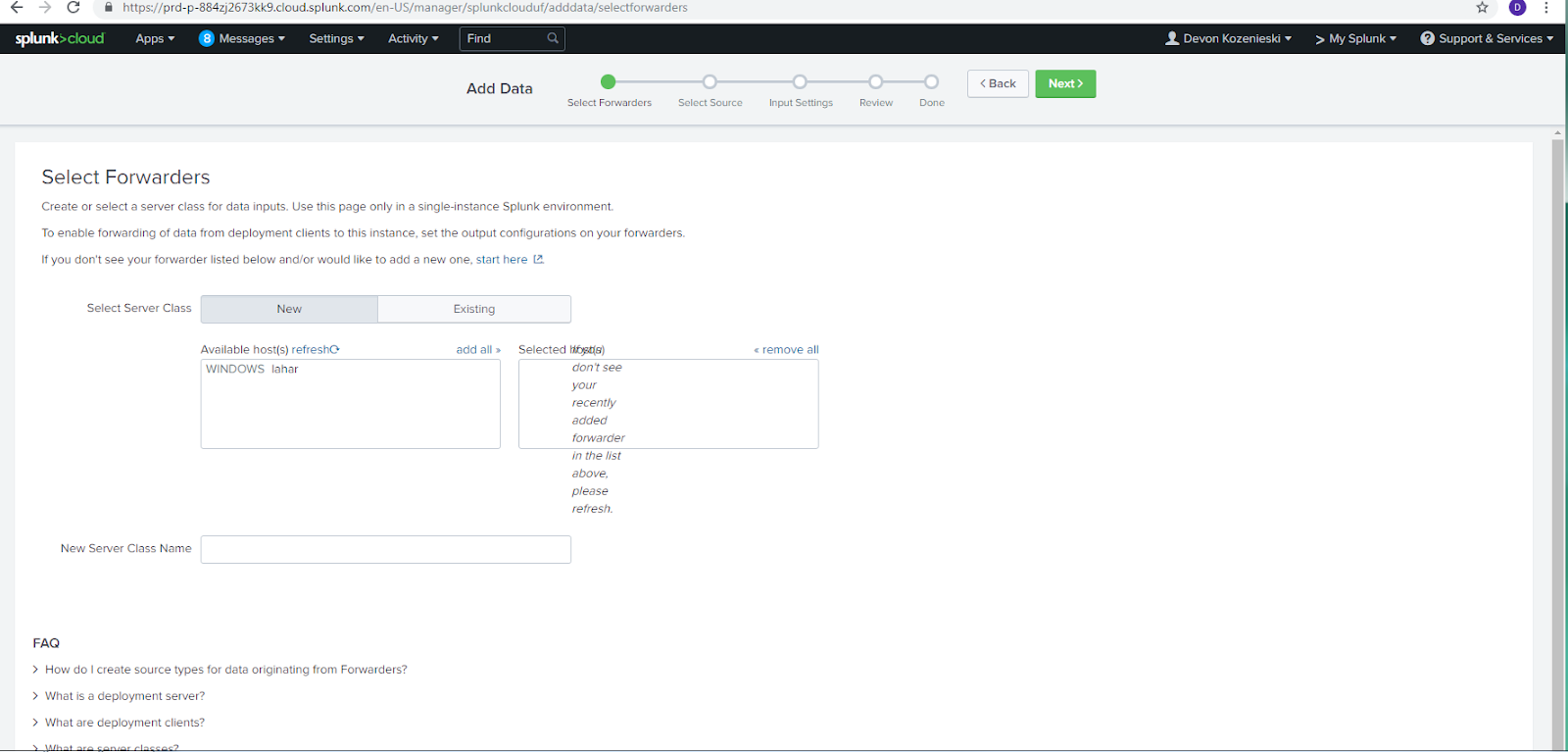Click the Done step circle
The image size is (1568, 752).
(932, 82)
